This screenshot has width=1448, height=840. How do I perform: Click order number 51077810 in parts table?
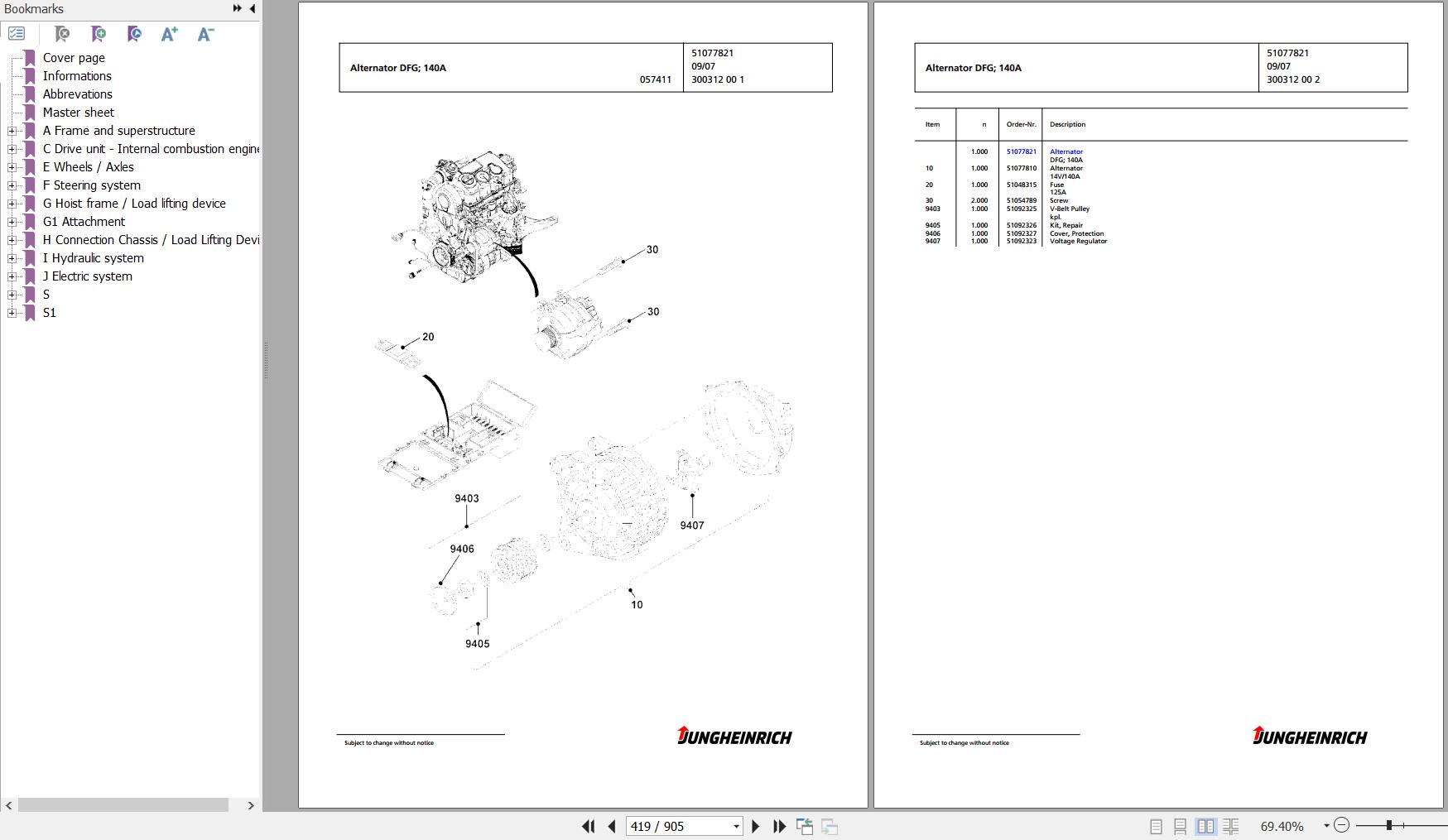(x=1021, y=168)
